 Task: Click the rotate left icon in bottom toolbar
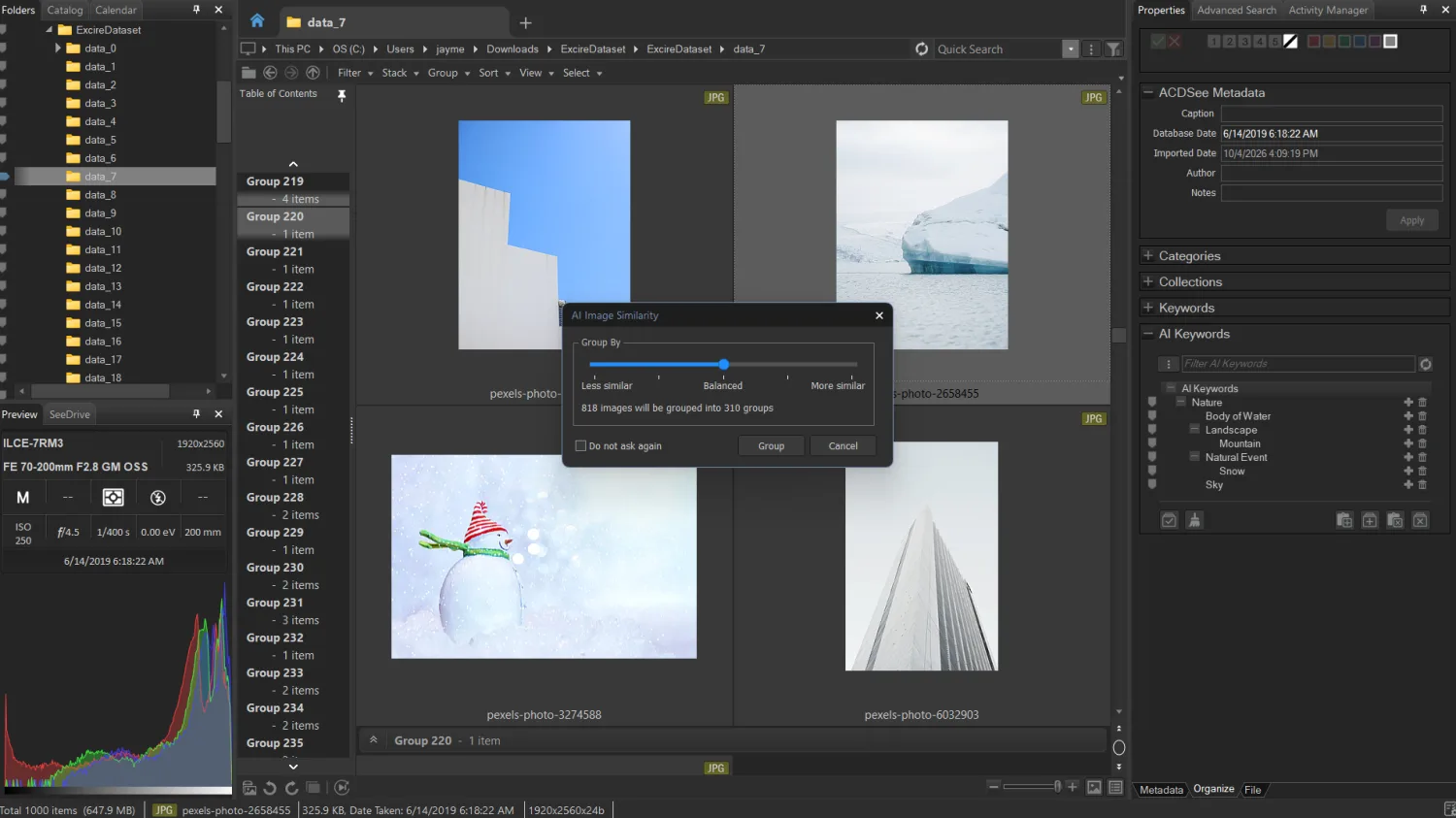(270, 788)
